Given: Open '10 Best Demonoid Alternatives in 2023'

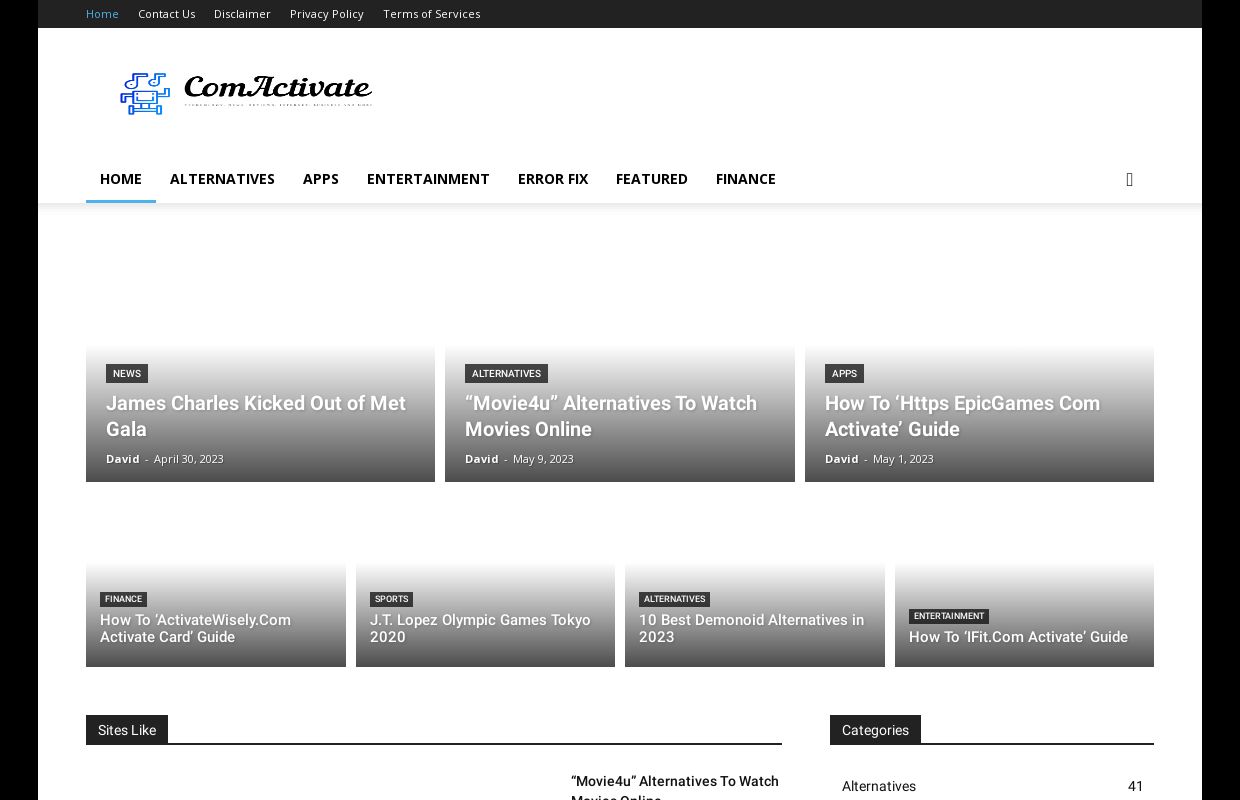Looking at the screenshot, I should [751, 629].
